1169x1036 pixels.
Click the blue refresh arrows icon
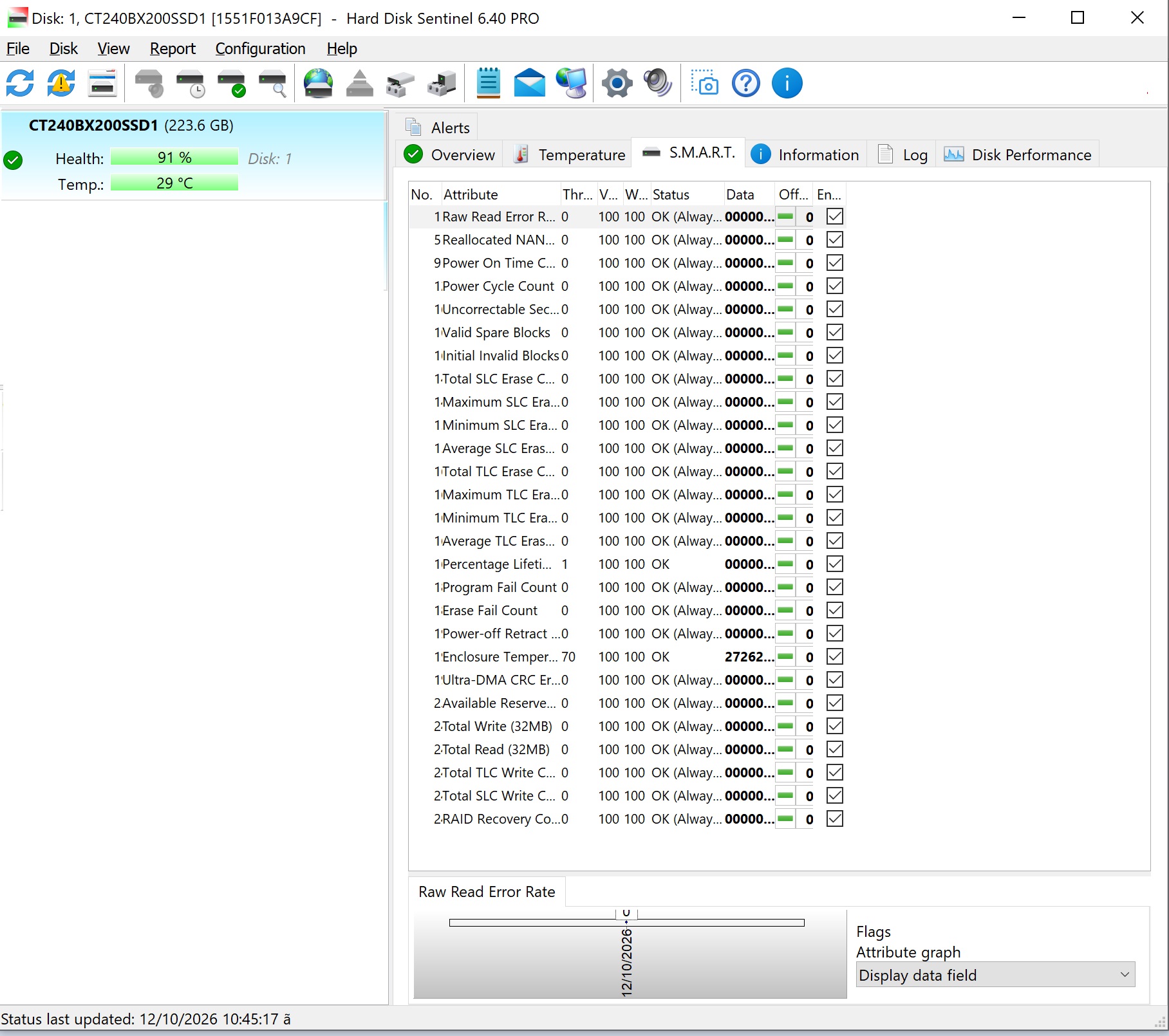20,84
